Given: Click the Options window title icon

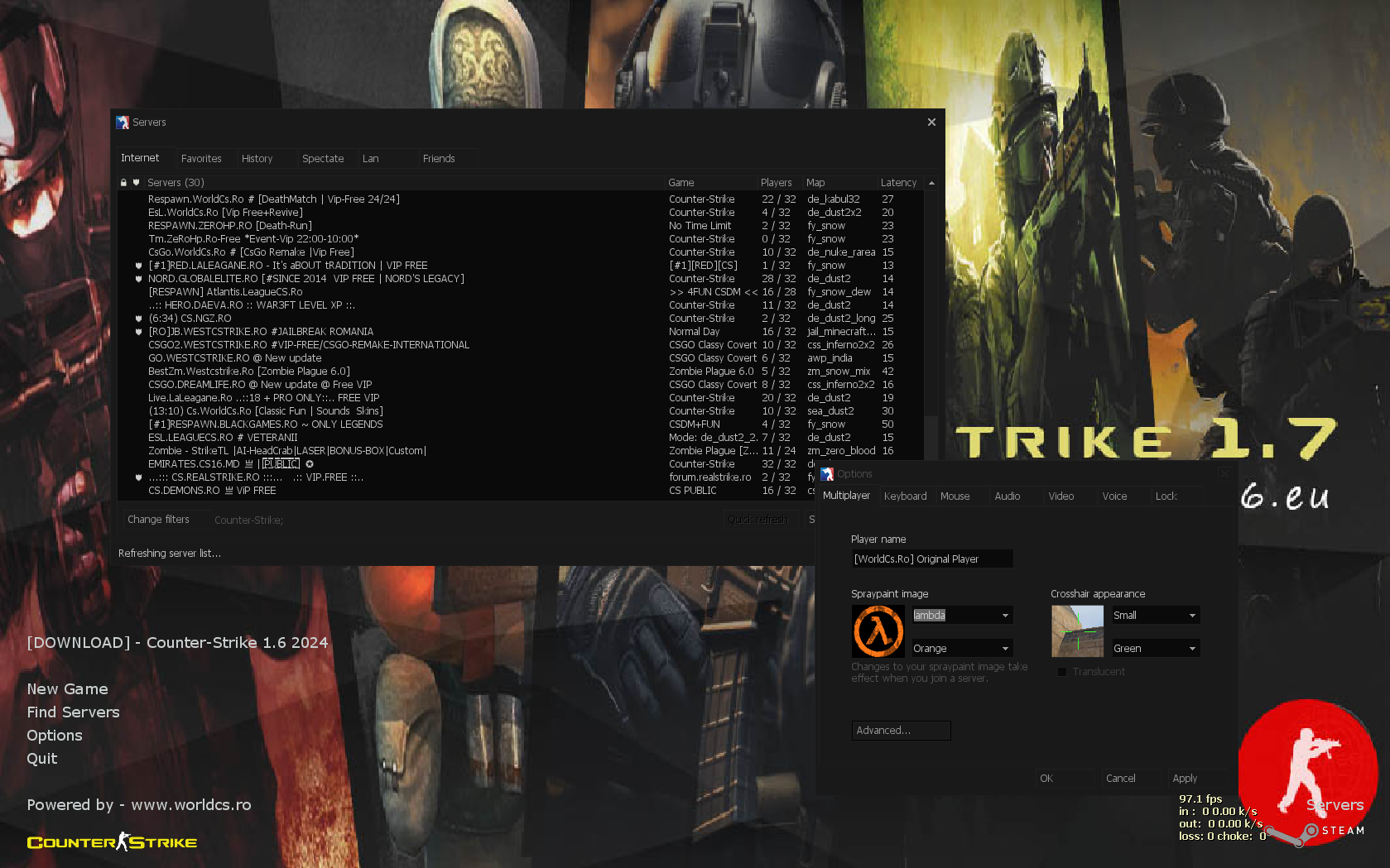Looking at the screenshot, I should click(x=827, y=474).
